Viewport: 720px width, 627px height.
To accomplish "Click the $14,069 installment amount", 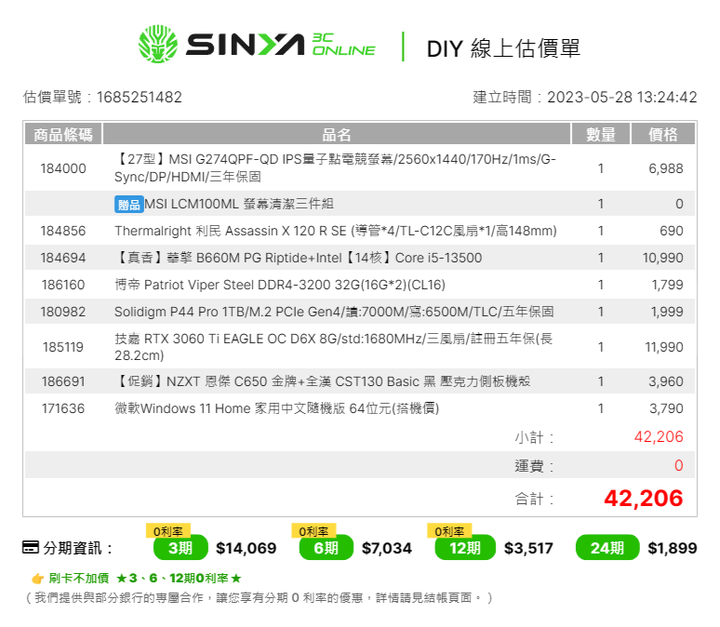I will click(246, 548).
